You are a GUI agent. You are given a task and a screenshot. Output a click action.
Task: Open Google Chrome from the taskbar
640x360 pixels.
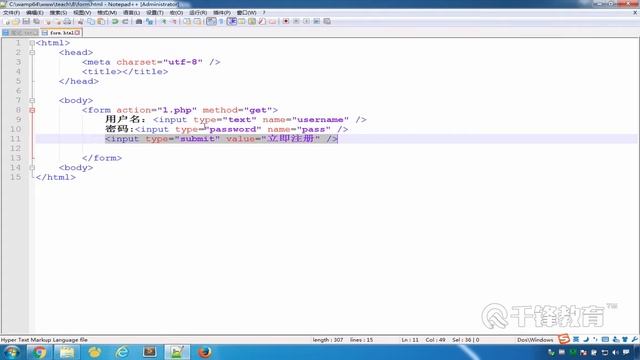40,352
